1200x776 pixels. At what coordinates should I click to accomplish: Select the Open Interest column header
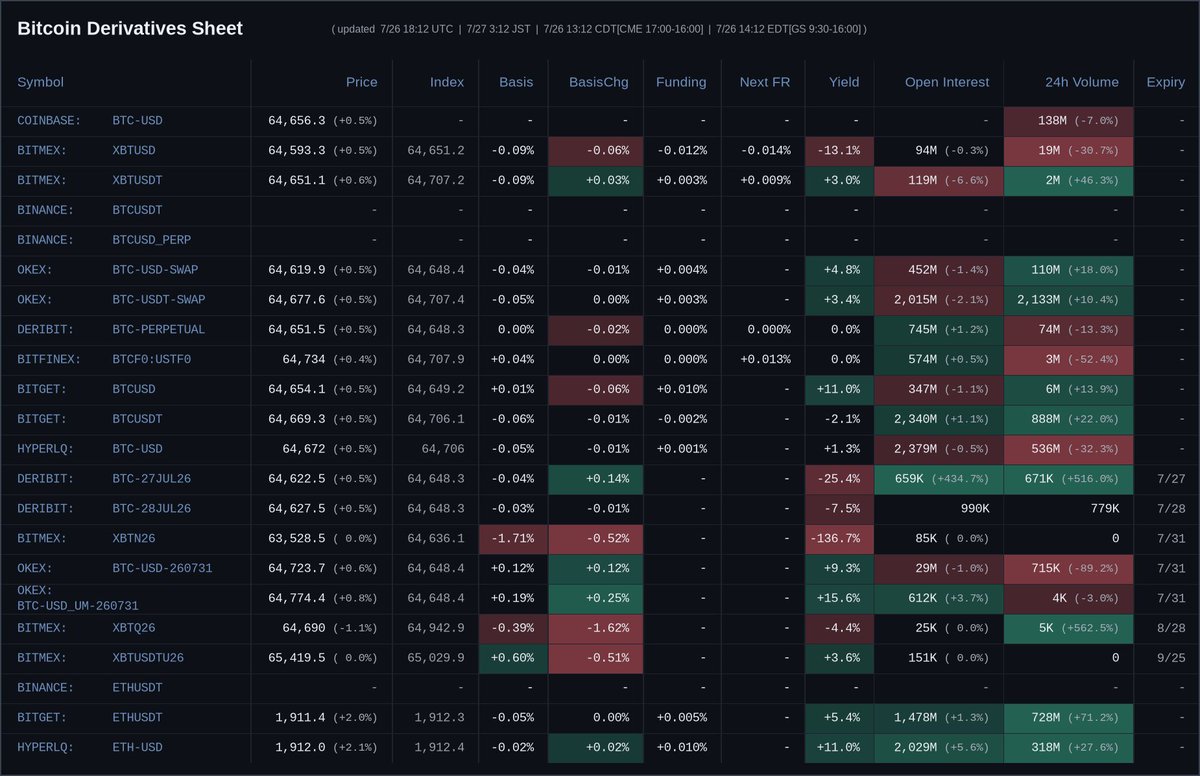[x=947, y=82]
